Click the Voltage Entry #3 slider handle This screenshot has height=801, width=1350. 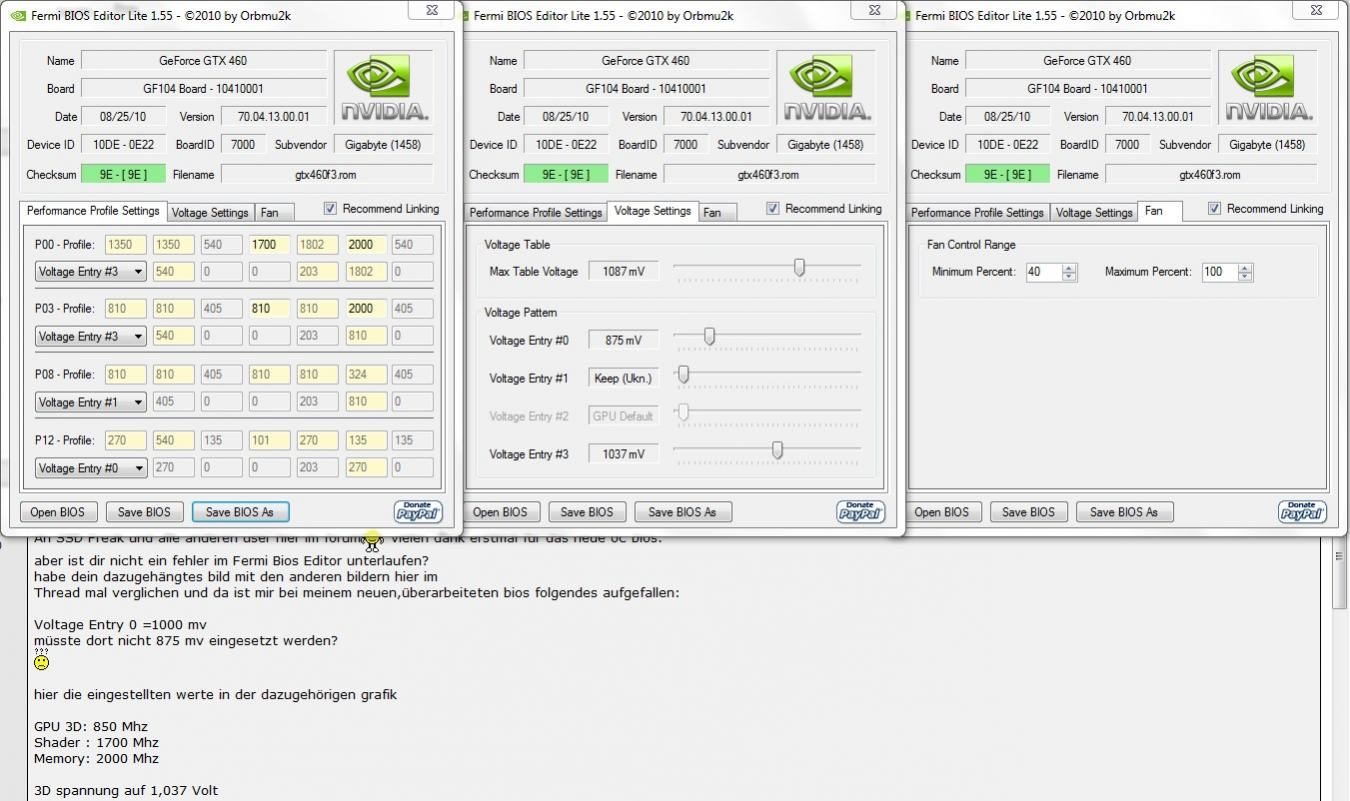click(x=777, y=451)
